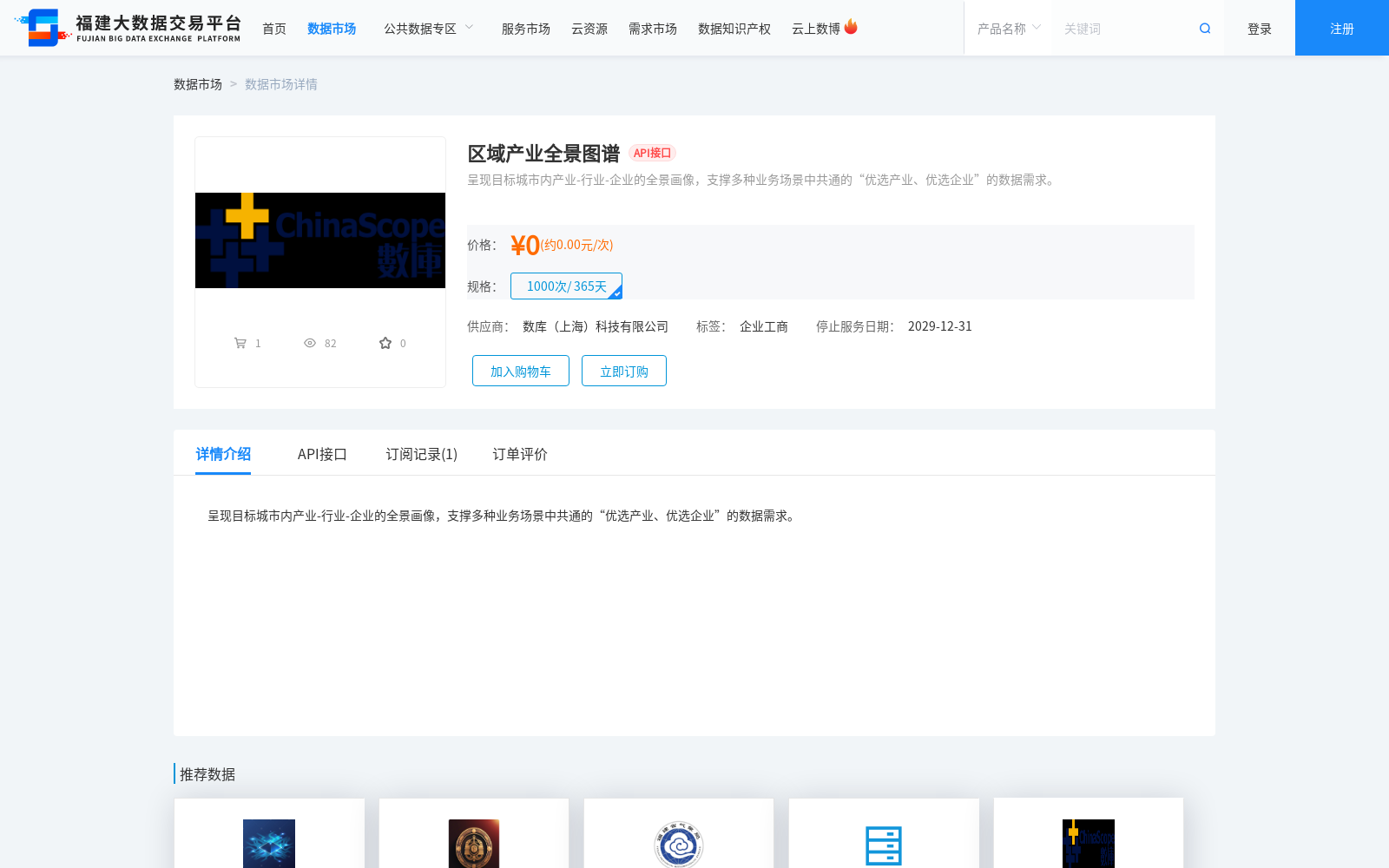Image resolution: width=1389 pixels, height=868 pixels.
Task: Switch to the 详情介绍 tab
Action: (x=223, y=454)
